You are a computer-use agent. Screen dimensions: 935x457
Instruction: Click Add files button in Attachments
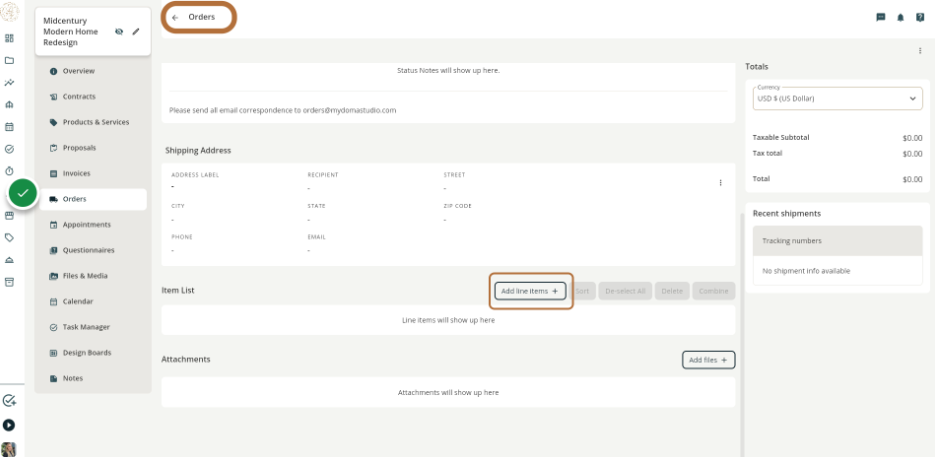point(708,360)
